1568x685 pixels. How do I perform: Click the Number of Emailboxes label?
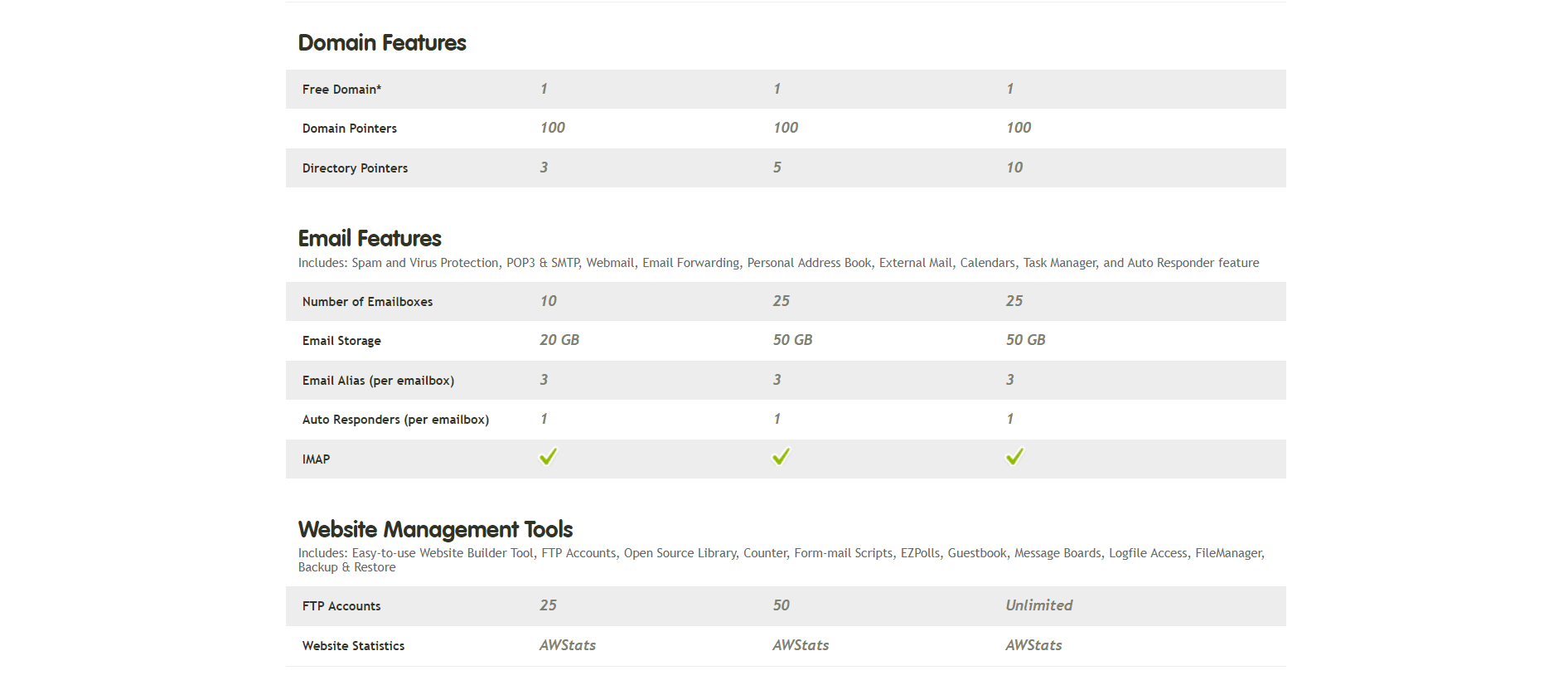click(367, 302)
